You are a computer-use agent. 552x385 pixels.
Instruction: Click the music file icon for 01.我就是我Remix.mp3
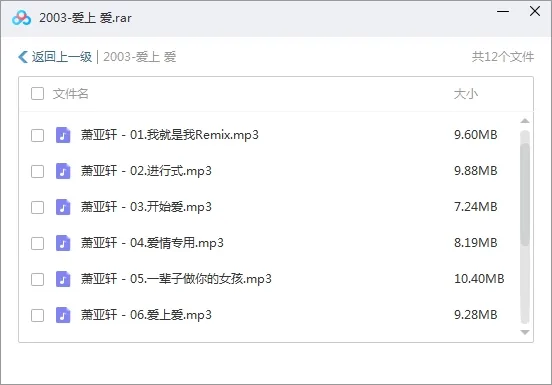point(63,135)
